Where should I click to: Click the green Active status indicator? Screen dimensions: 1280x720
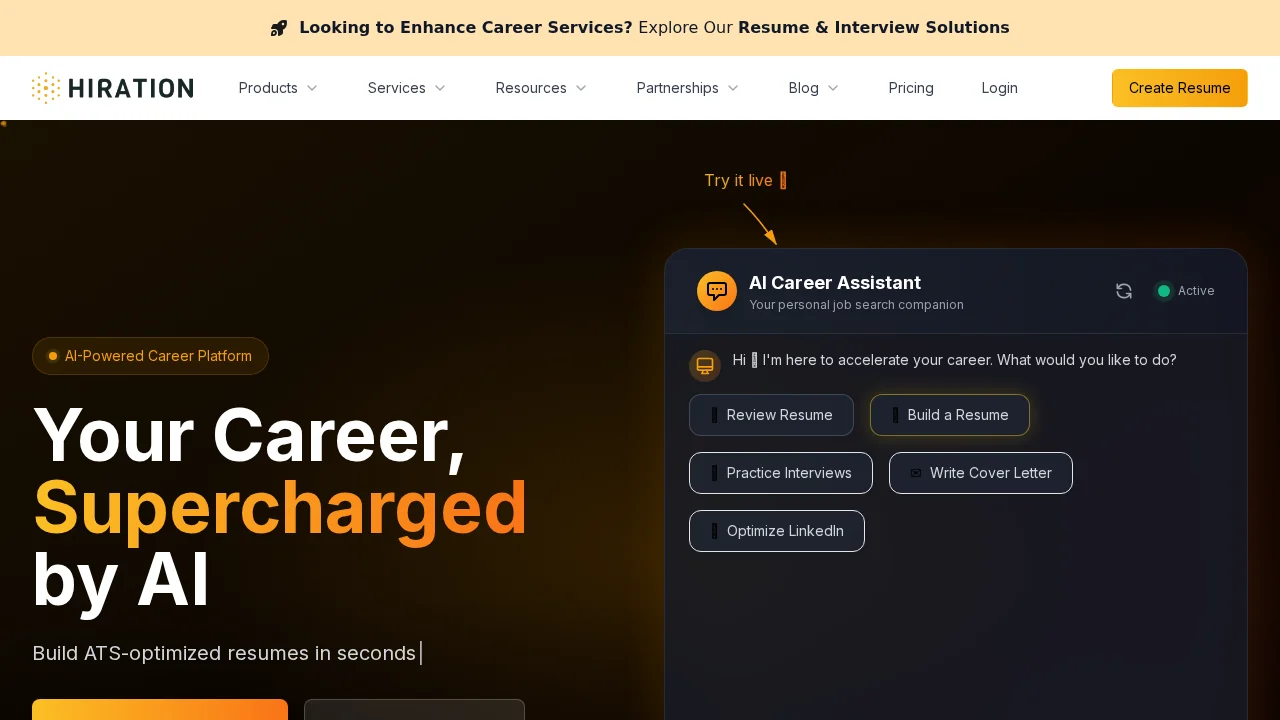(1164, 291)
